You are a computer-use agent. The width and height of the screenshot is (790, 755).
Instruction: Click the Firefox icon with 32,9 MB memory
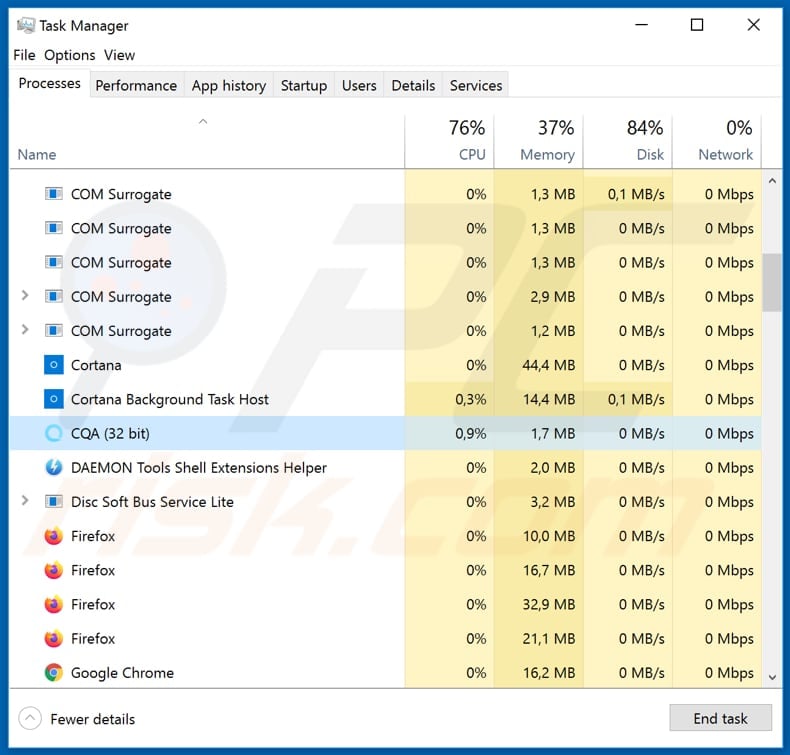click(53, 604)
